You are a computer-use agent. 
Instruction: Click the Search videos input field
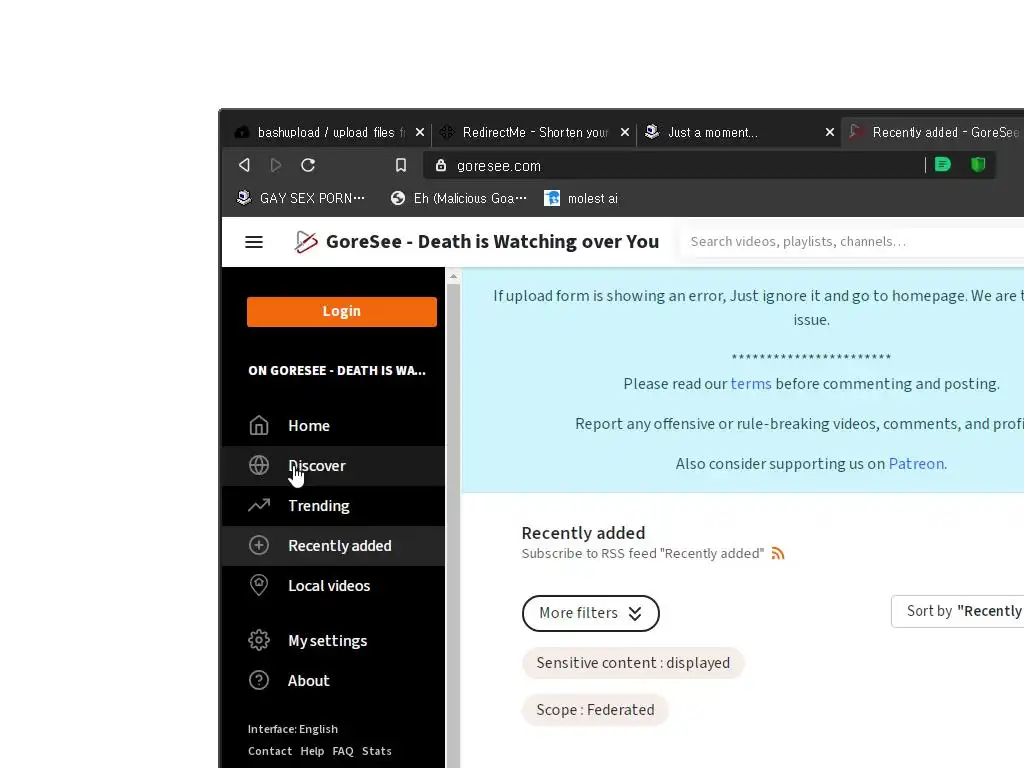852,242
